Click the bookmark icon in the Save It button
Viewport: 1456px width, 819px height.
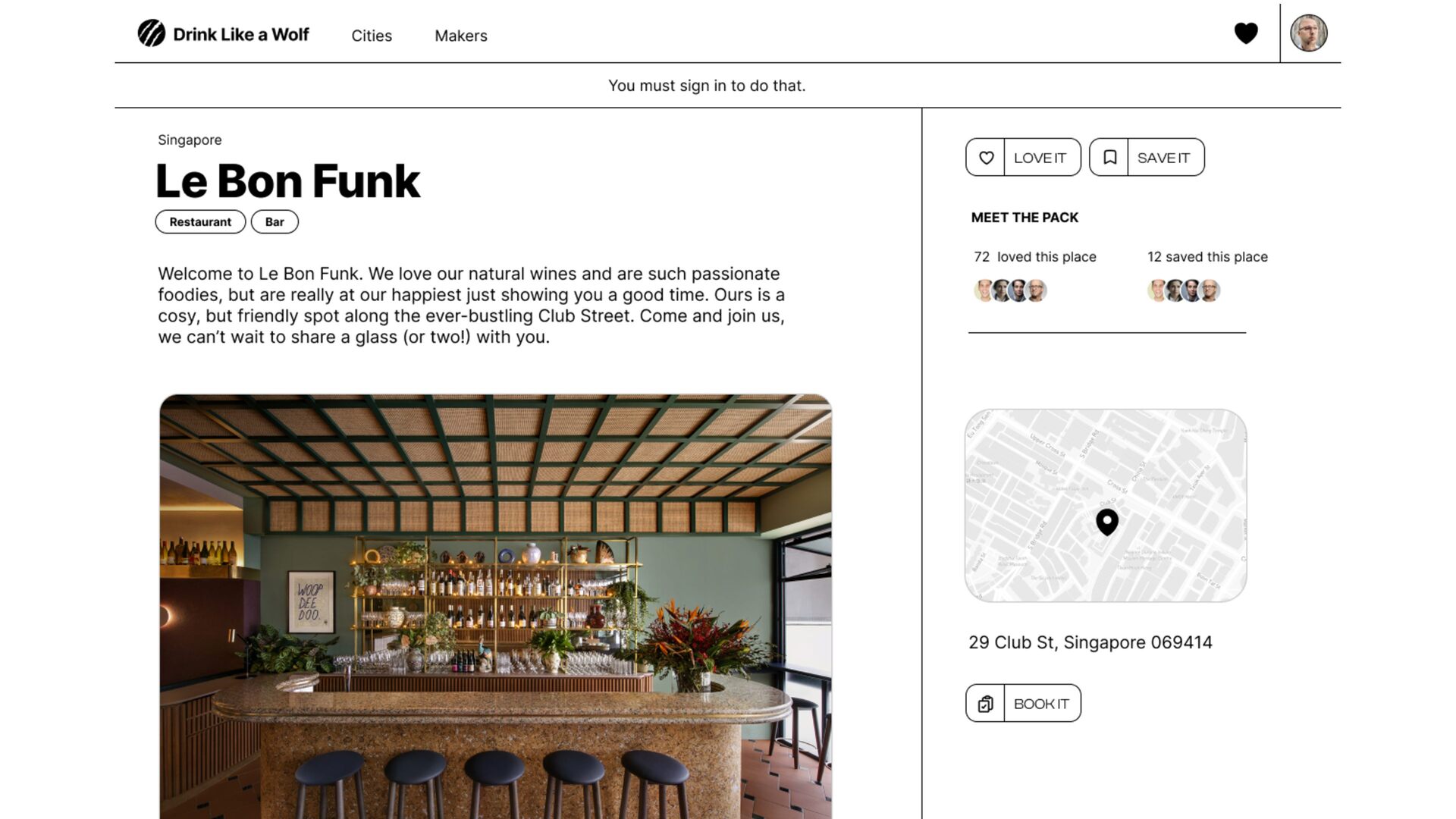1109,158
